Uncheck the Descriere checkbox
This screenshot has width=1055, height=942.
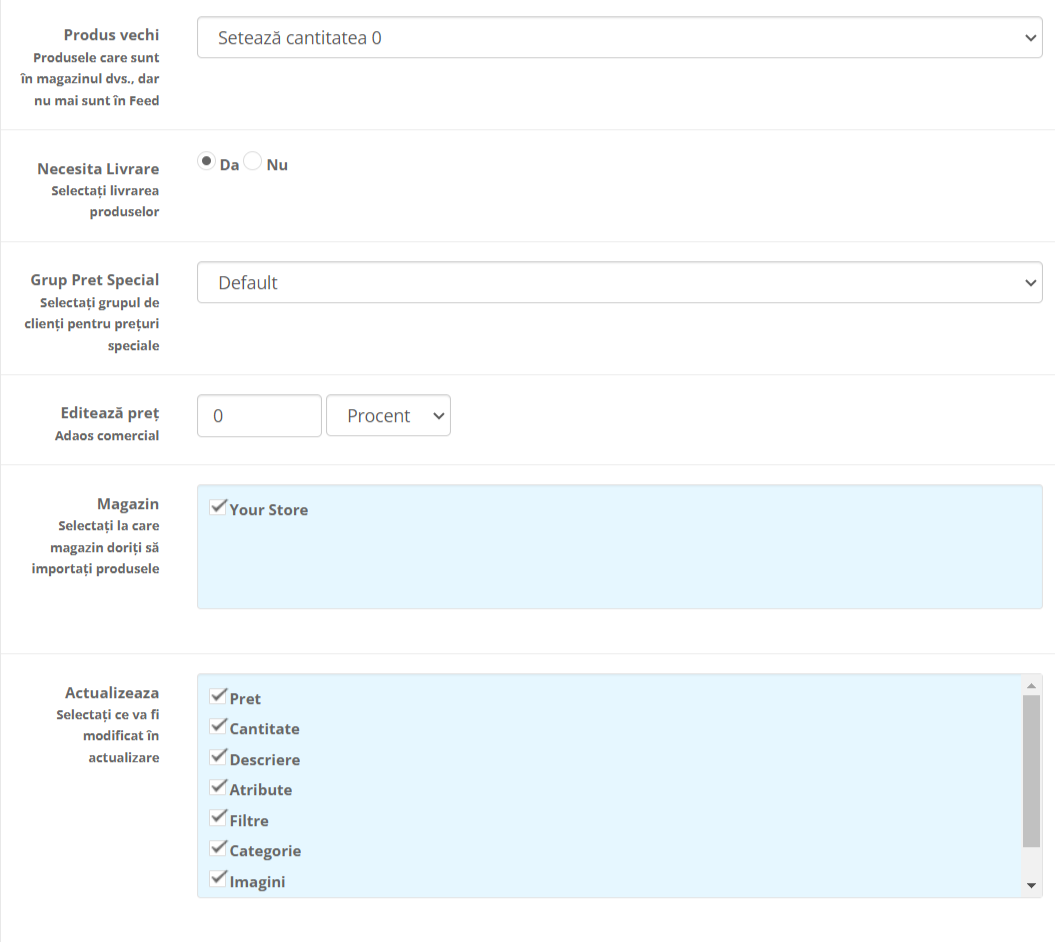tap(218, 757)
